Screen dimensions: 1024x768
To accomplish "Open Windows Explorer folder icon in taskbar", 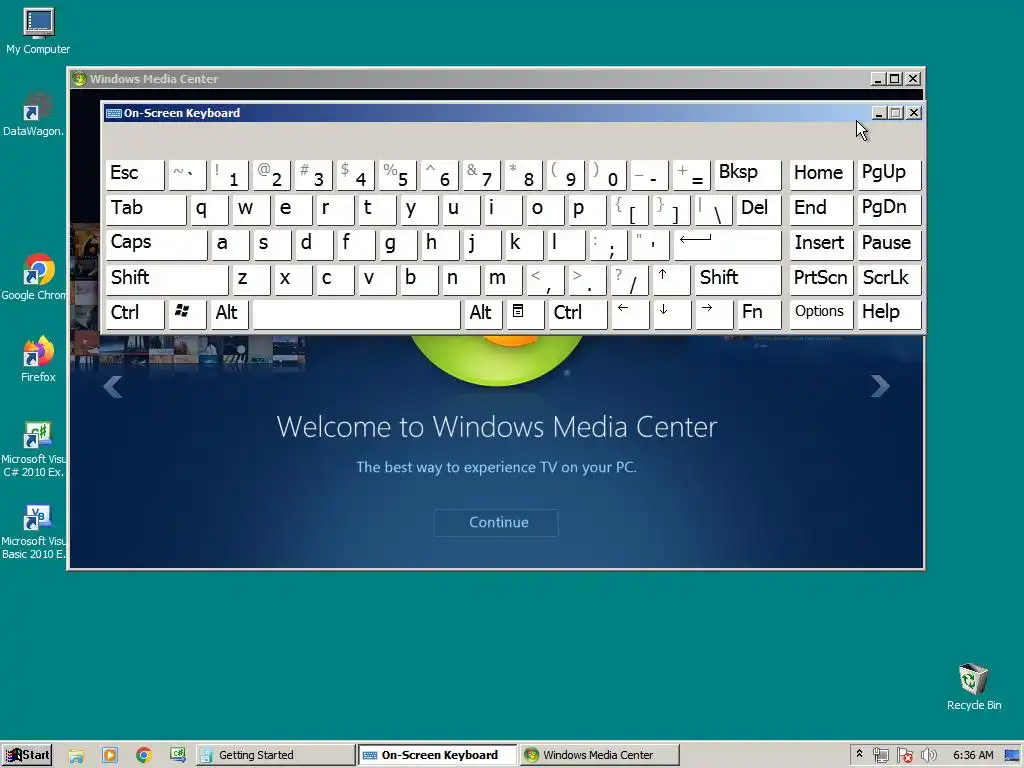I will [76, 756].
